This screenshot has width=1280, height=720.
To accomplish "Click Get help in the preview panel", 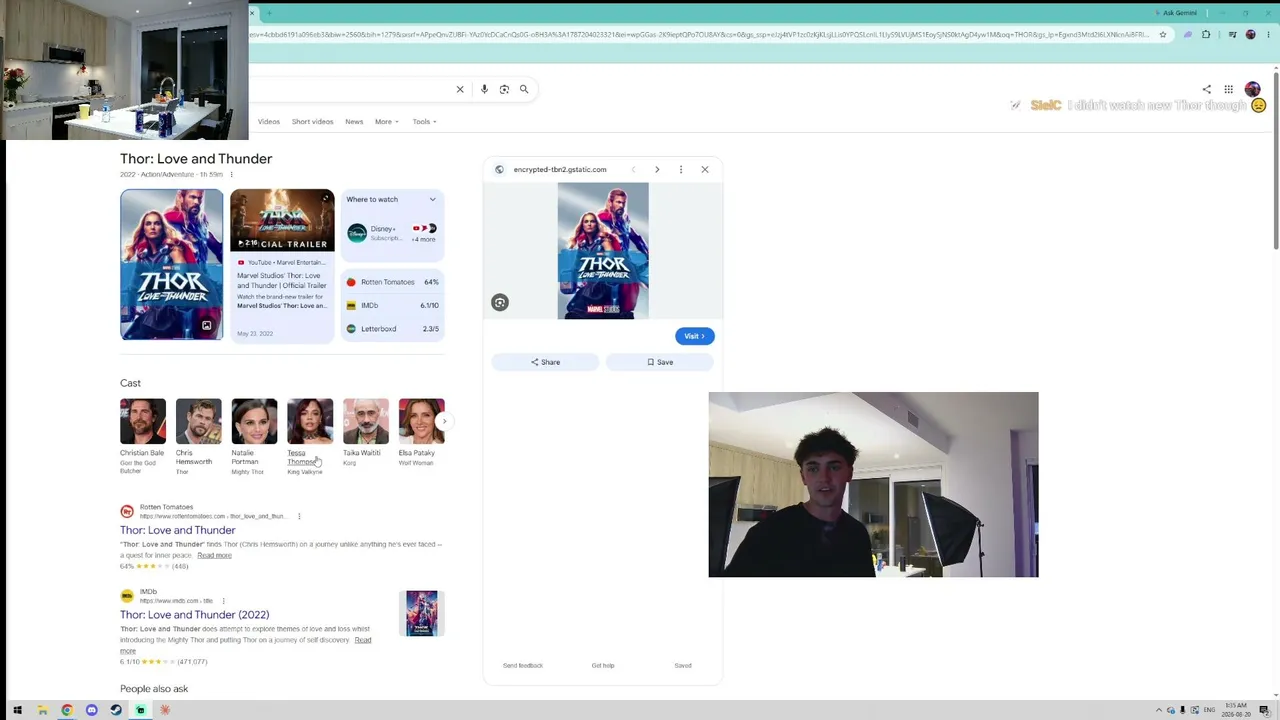I will tap(603, 666).
